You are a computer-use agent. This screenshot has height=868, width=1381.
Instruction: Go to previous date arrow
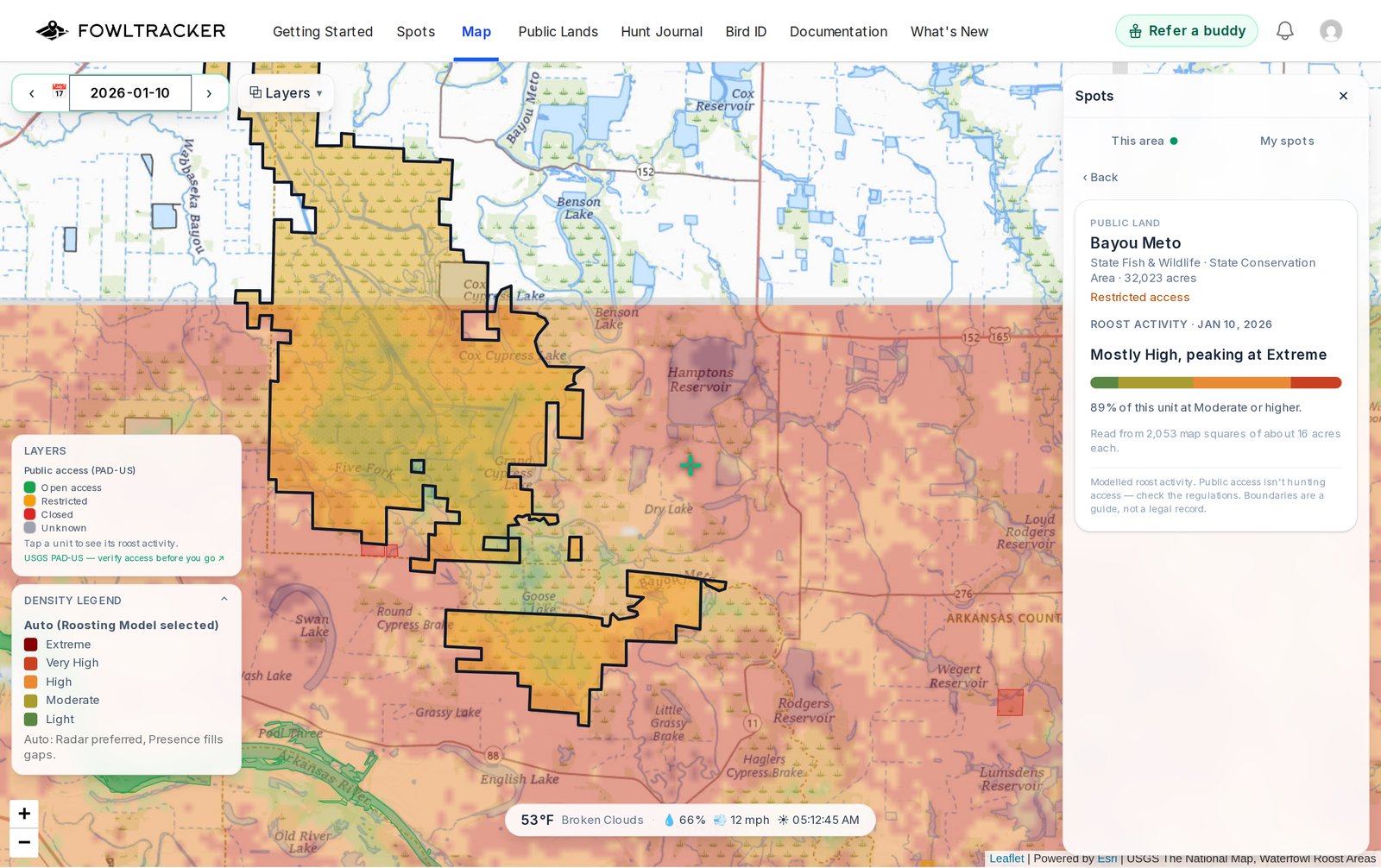pyautogui.click(x=32, y=93)
